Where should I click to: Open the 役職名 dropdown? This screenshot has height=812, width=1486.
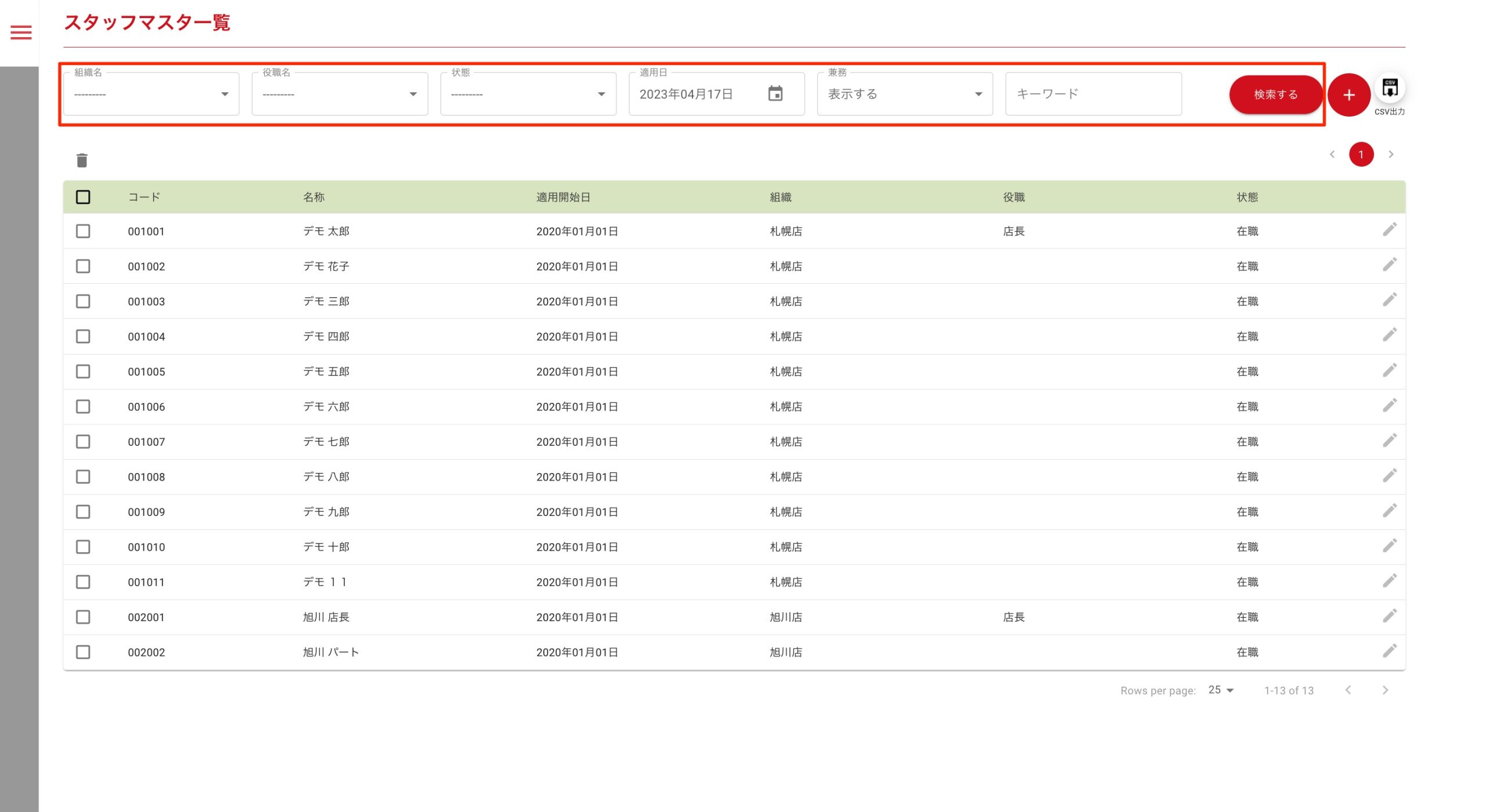tap(340, 94)
